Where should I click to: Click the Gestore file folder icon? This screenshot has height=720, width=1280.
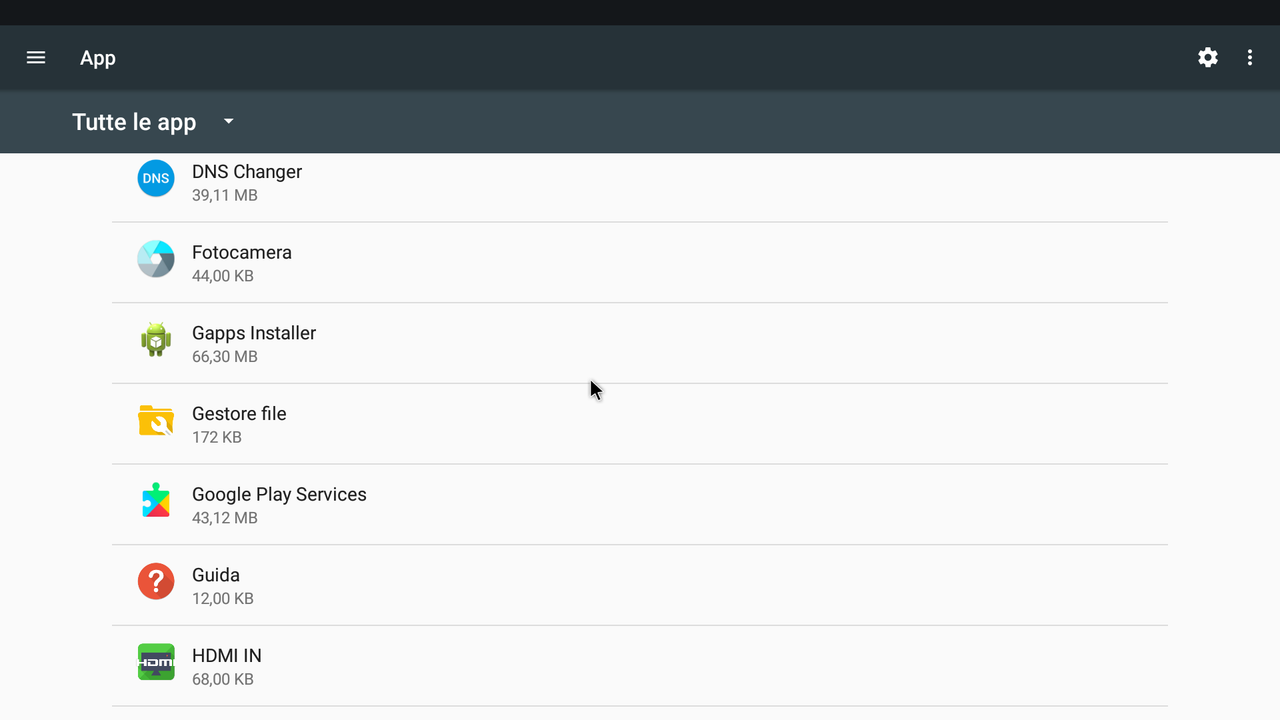[156, 421]
